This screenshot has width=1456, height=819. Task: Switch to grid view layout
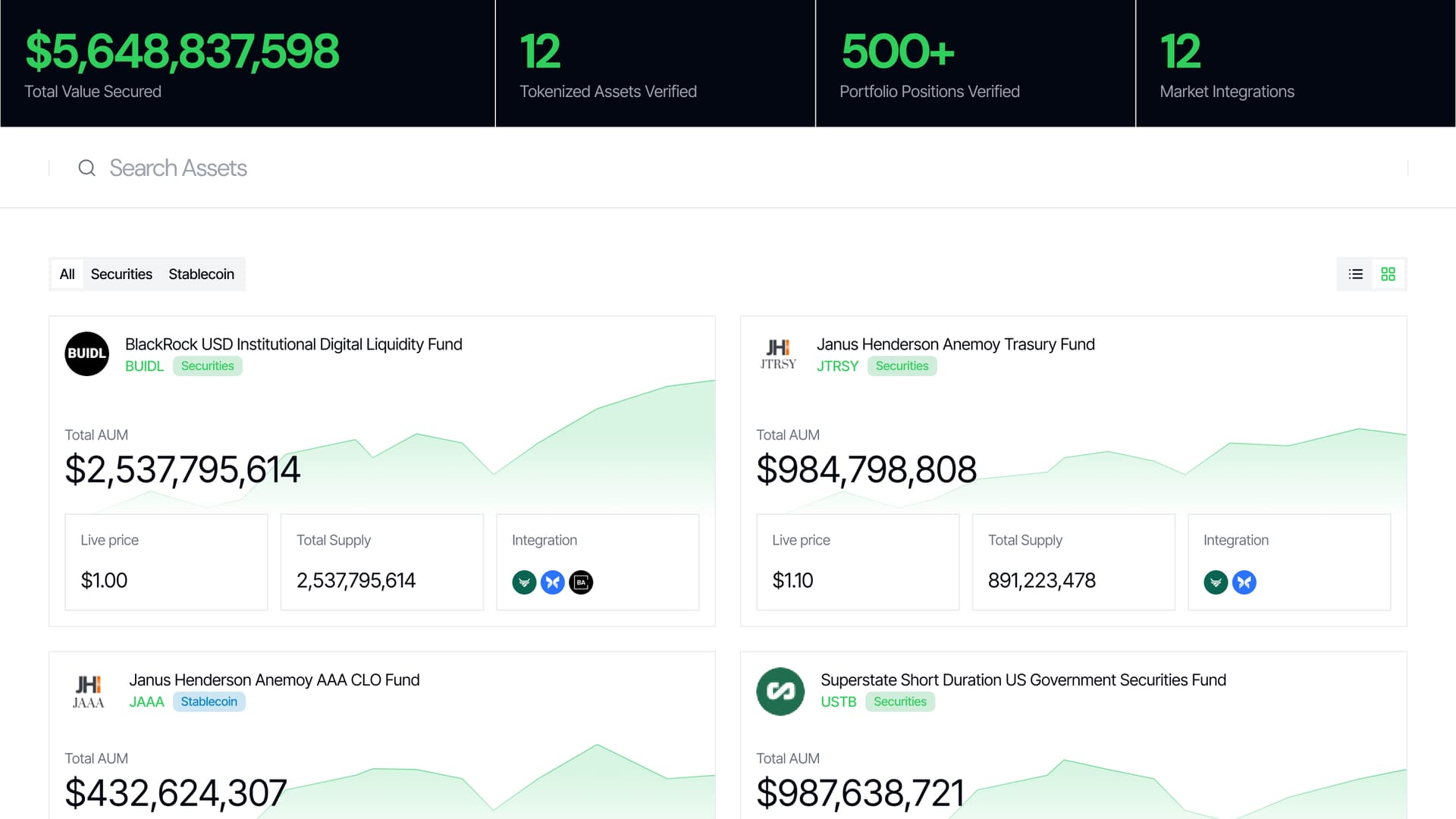(x=1388, y=274)
